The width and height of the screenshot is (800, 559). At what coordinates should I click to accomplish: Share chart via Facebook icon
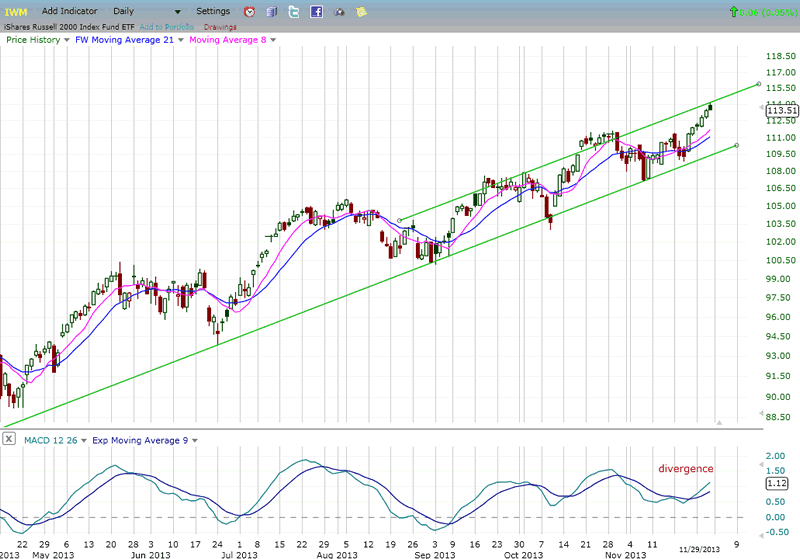click(x=316, y=11)
